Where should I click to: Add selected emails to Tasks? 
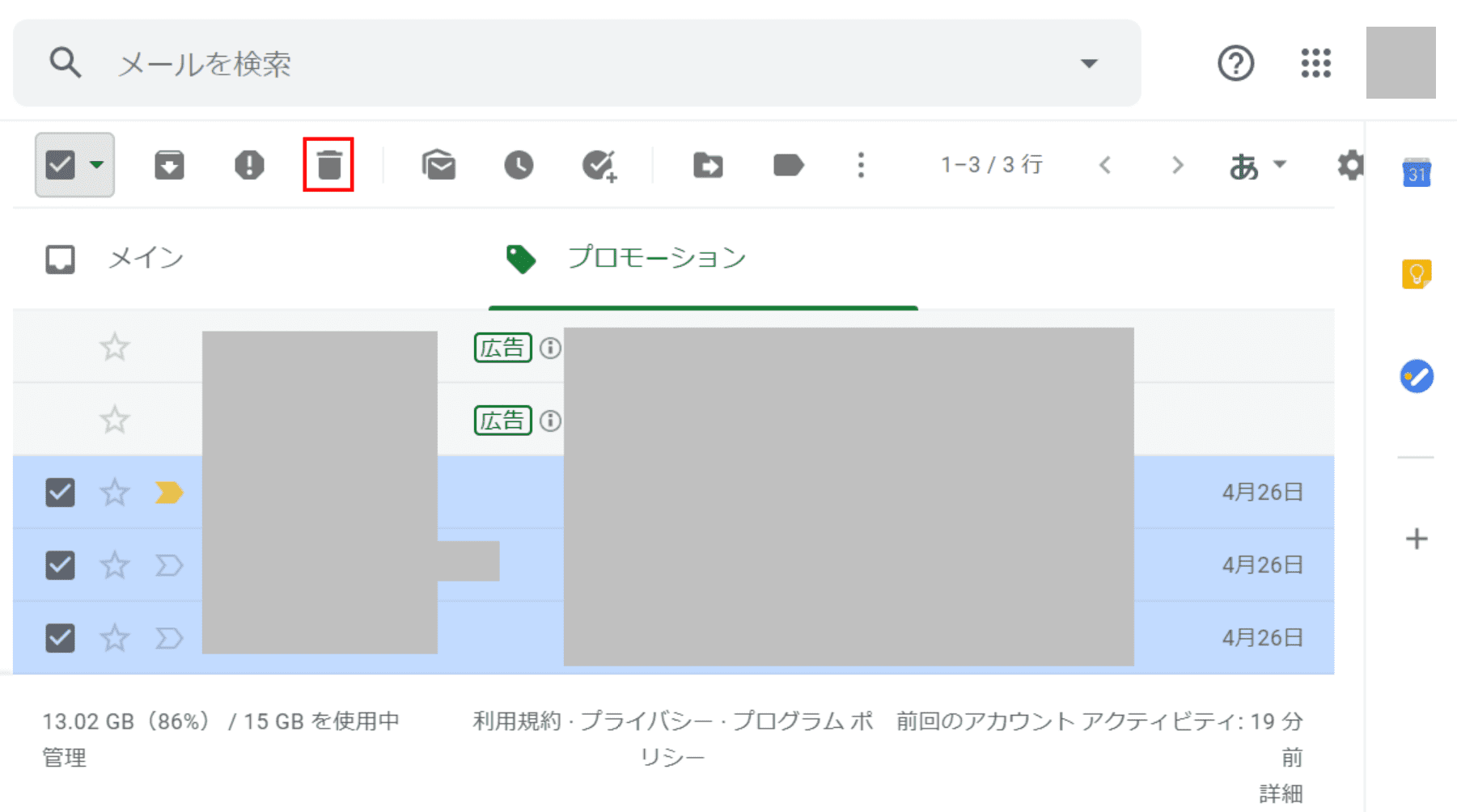coord(599,165)
